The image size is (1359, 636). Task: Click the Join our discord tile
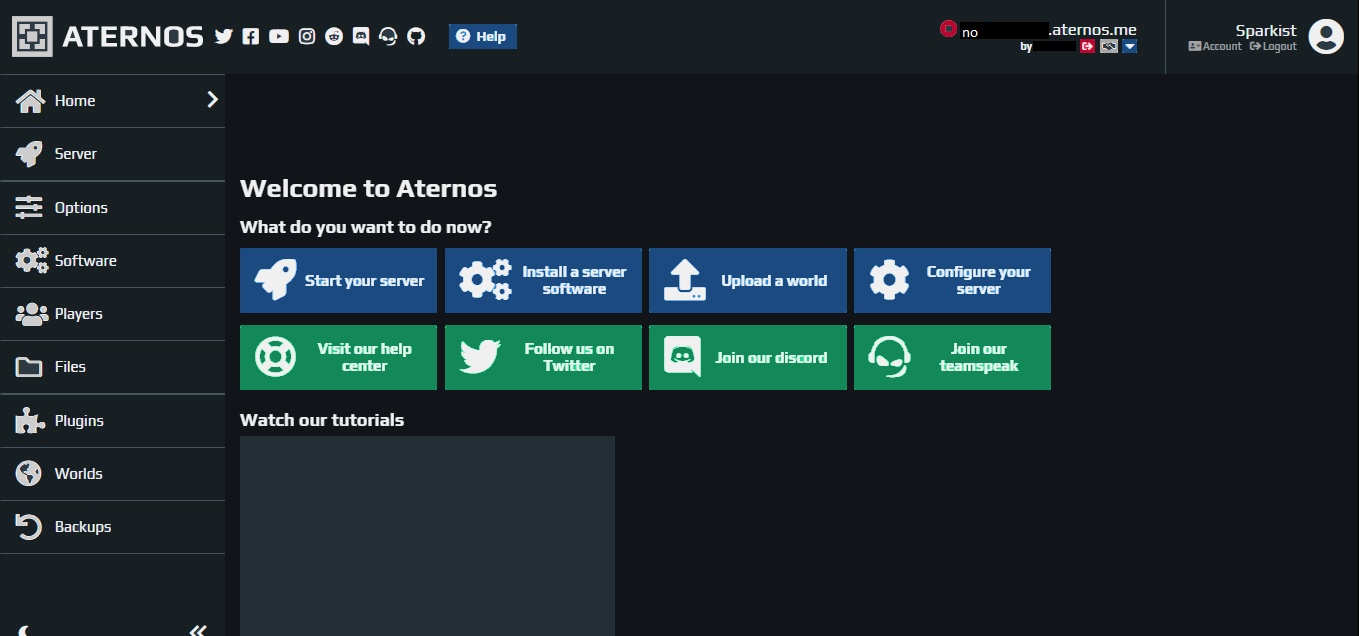point(748,357)
